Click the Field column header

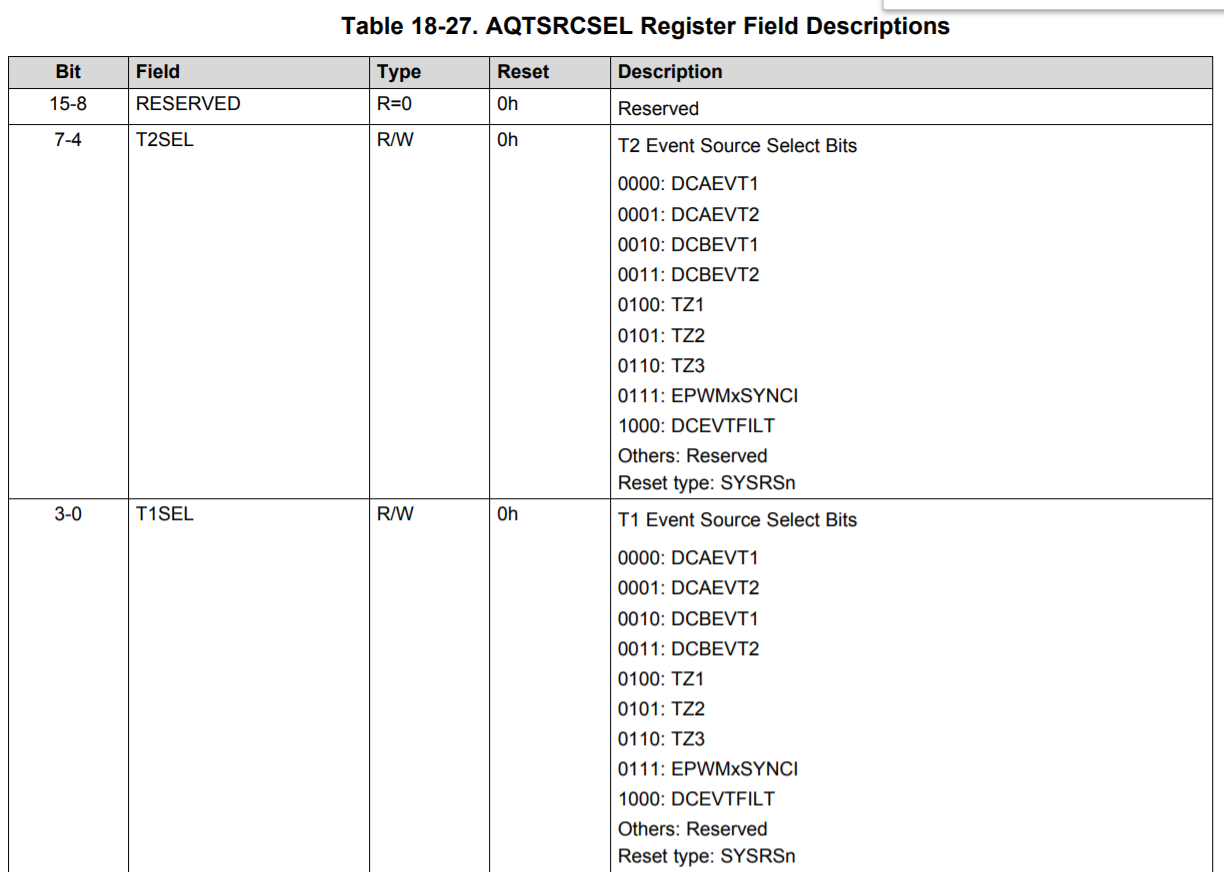click(158, 72)
